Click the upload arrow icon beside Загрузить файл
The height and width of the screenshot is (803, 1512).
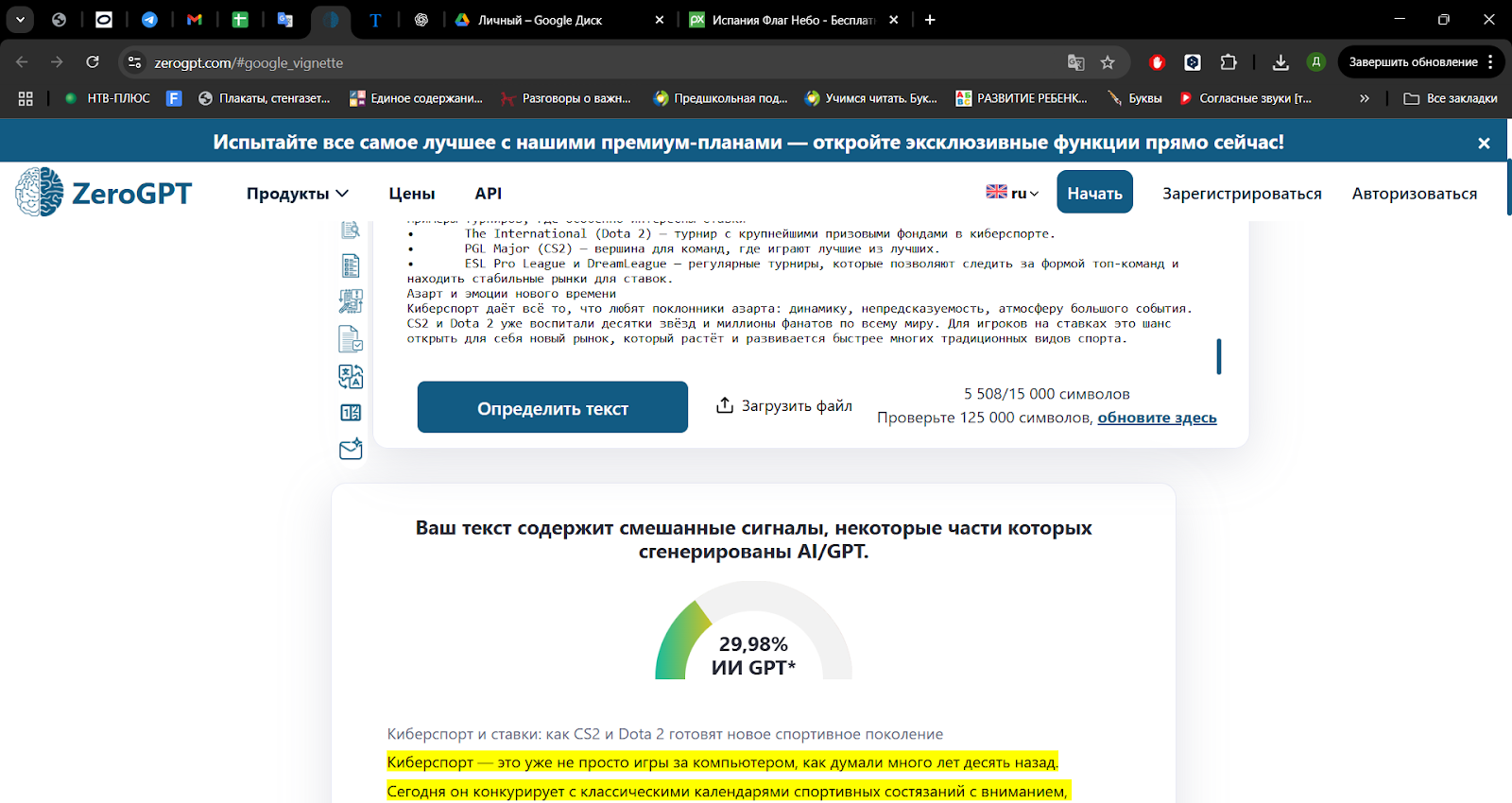(725, 405)
